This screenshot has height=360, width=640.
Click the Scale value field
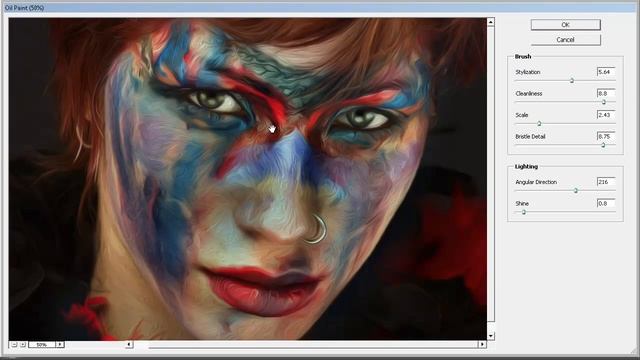pos(606,115)
